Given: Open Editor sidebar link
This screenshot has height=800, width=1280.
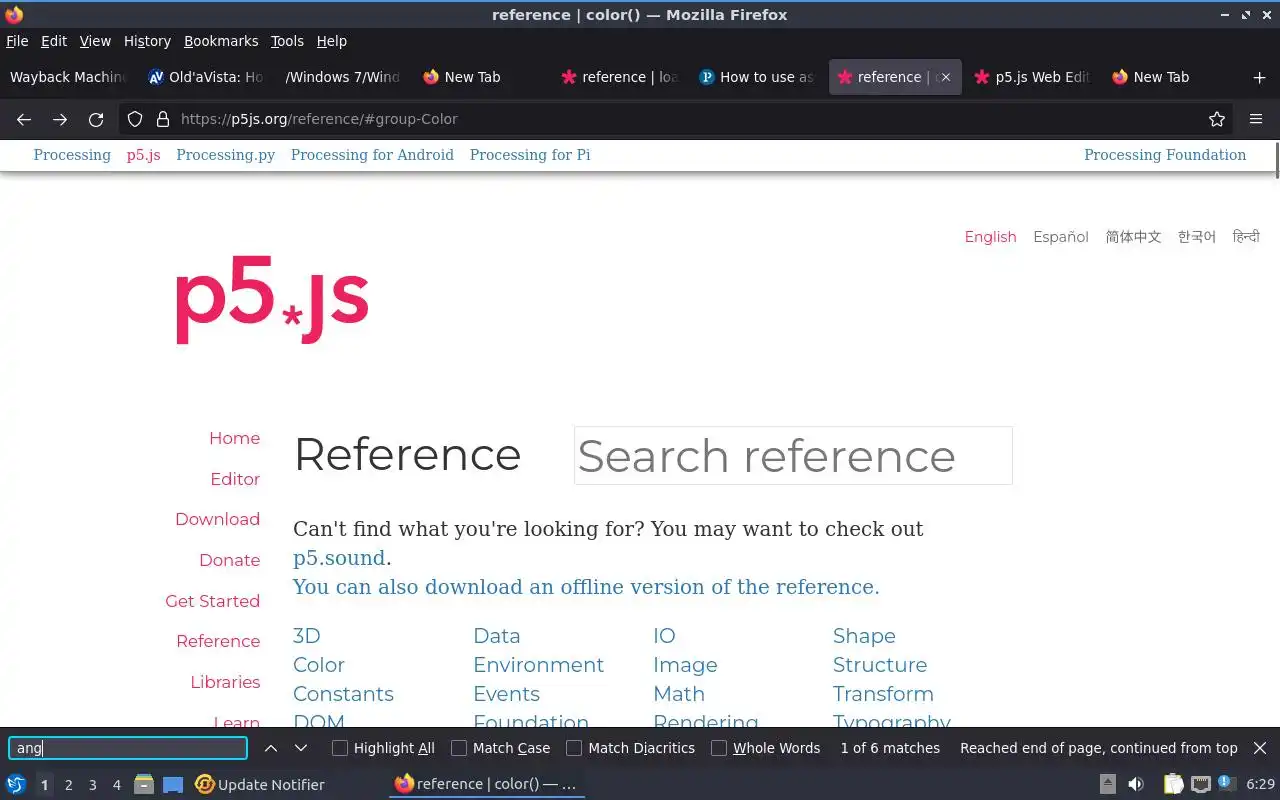Looking at the screenshot, I should [x=235, y=479].
